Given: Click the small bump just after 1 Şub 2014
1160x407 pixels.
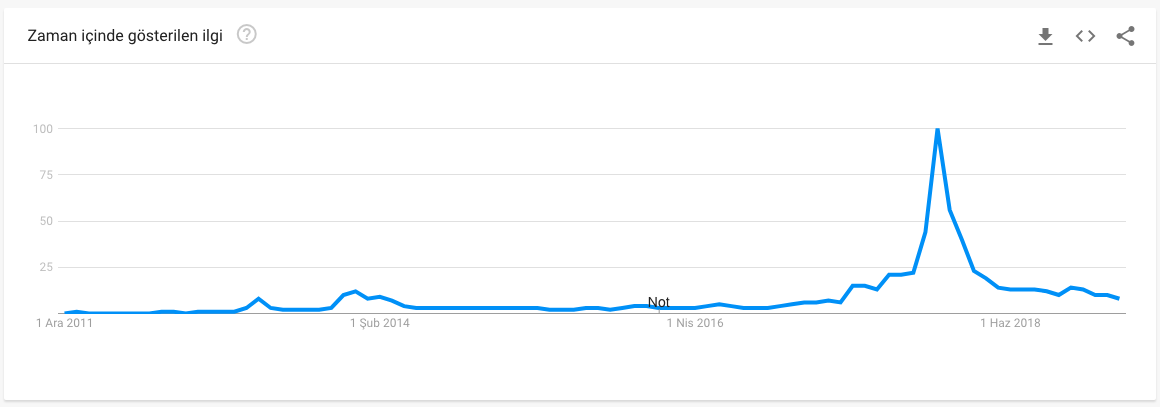Looking at the screenshot, I should tap(380, 297).
